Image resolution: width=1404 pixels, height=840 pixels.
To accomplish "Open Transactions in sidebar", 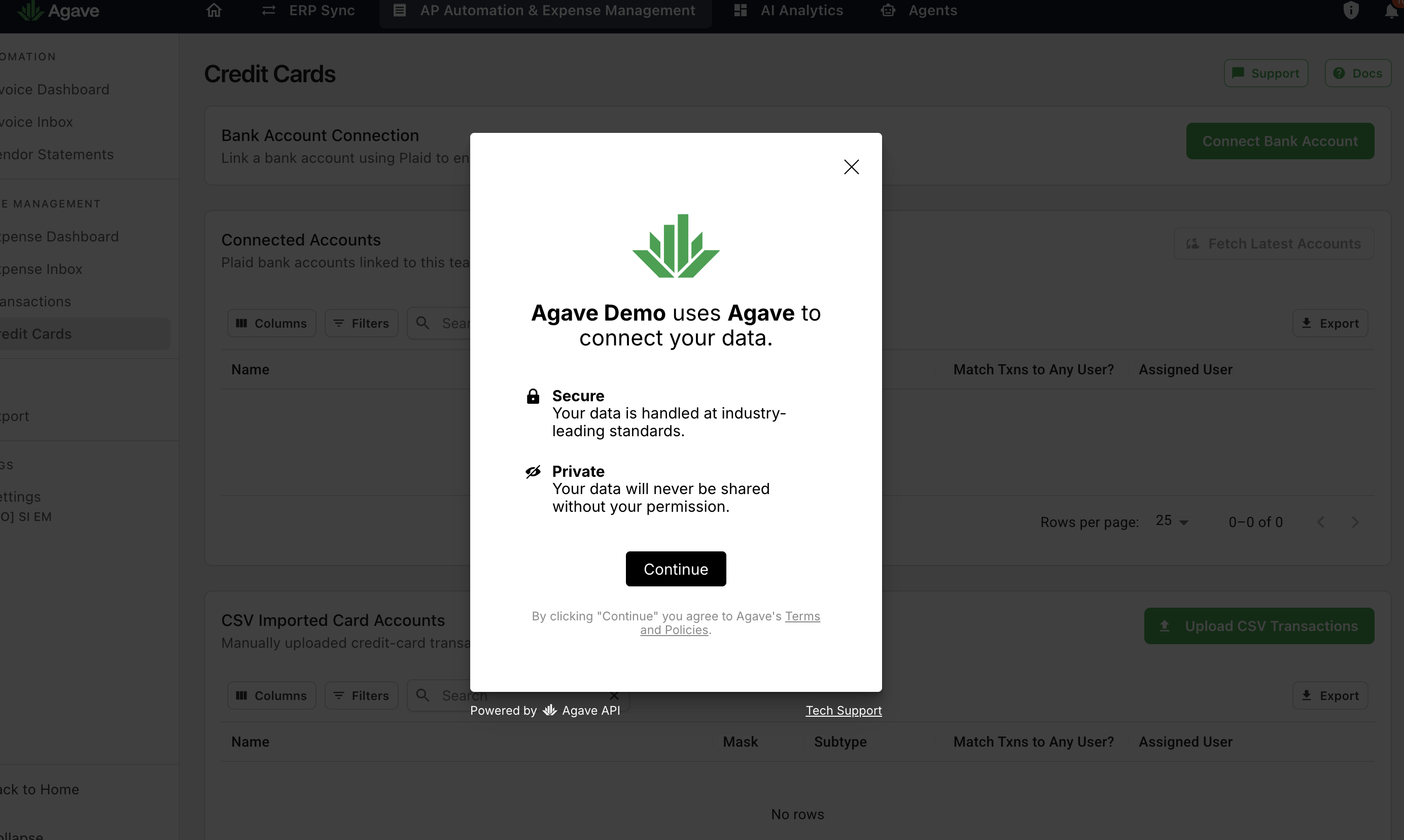I will 36,301.
